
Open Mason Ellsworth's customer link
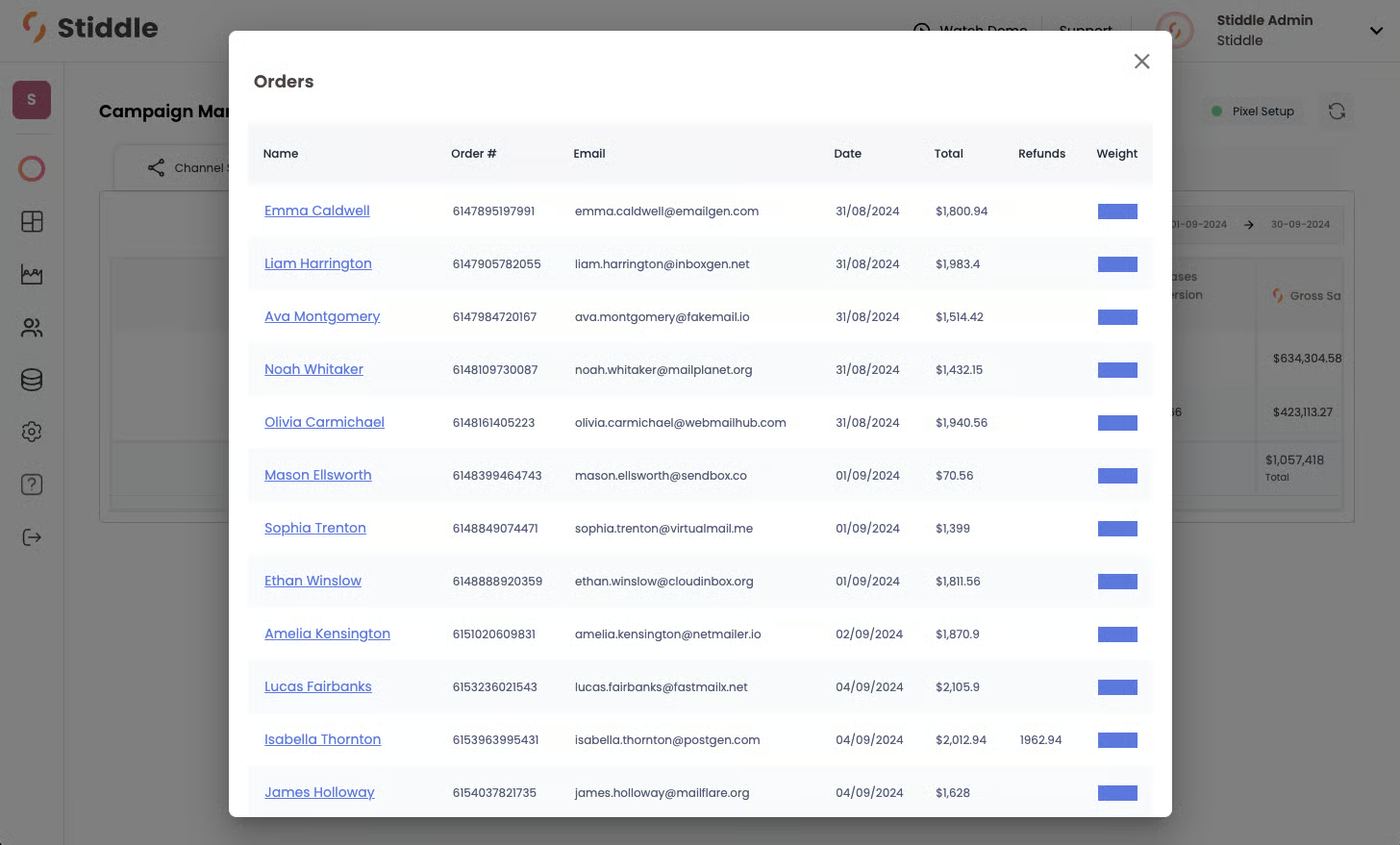[x=318, y=475]
